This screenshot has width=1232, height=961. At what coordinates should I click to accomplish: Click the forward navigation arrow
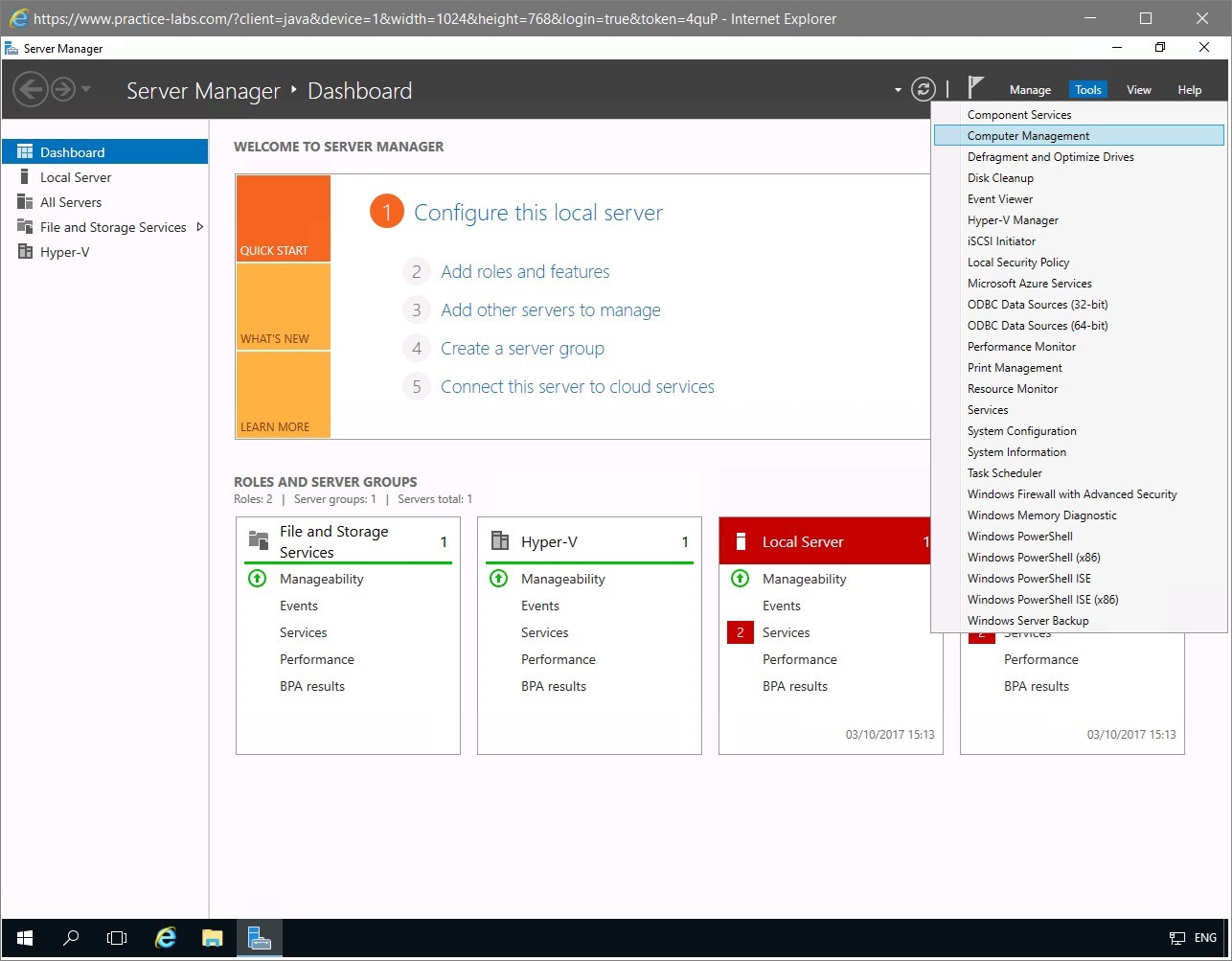[x=63, y=90]
